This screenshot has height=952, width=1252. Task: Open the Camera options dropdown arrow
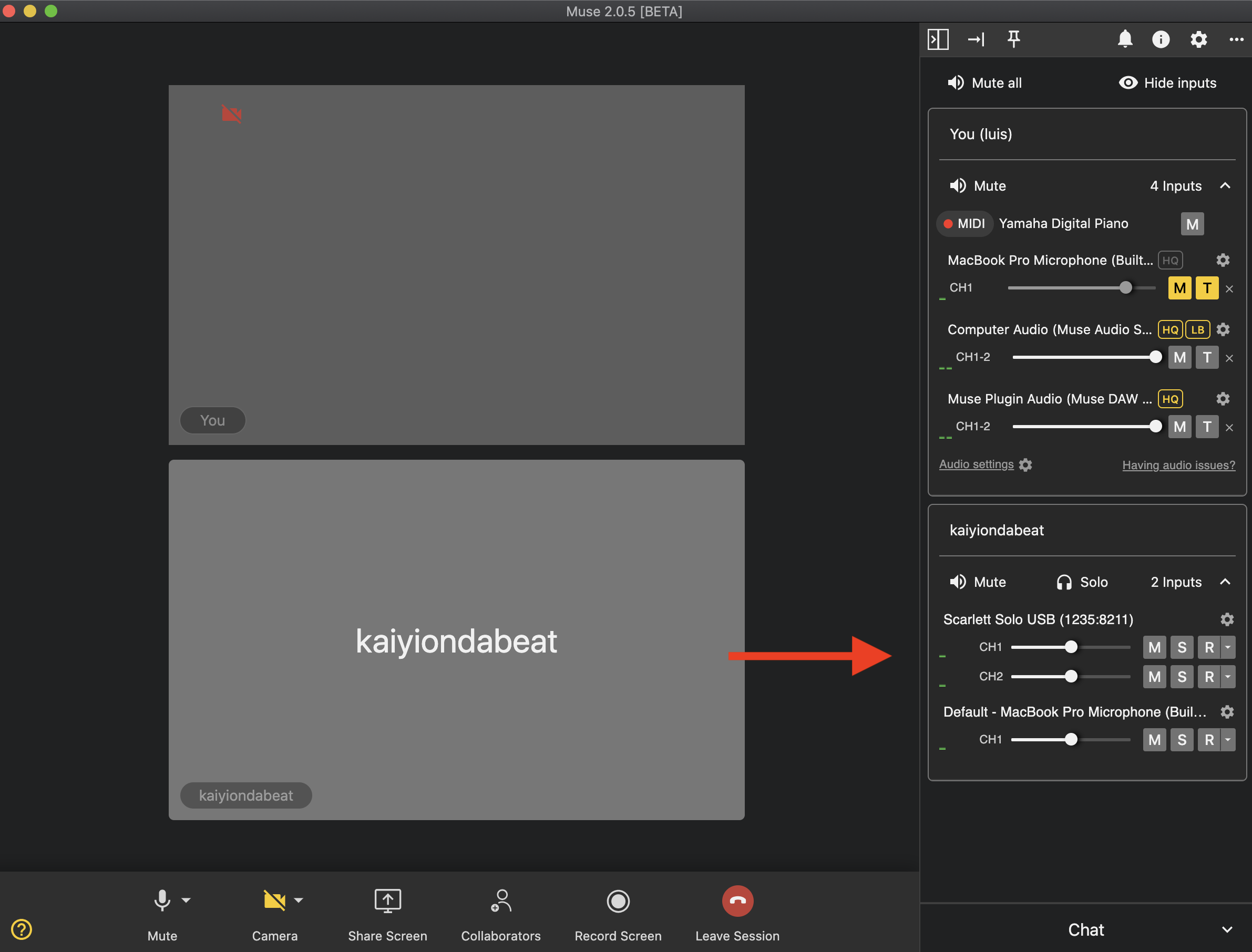point(299,900)
